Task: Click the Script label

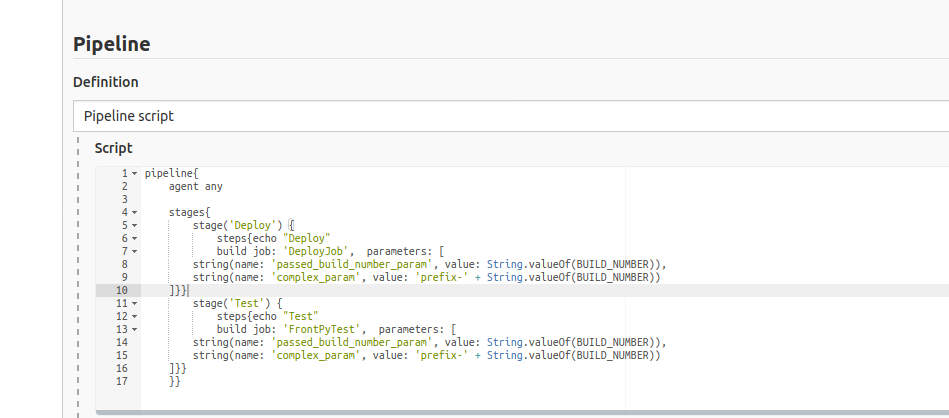Action: 113,148
